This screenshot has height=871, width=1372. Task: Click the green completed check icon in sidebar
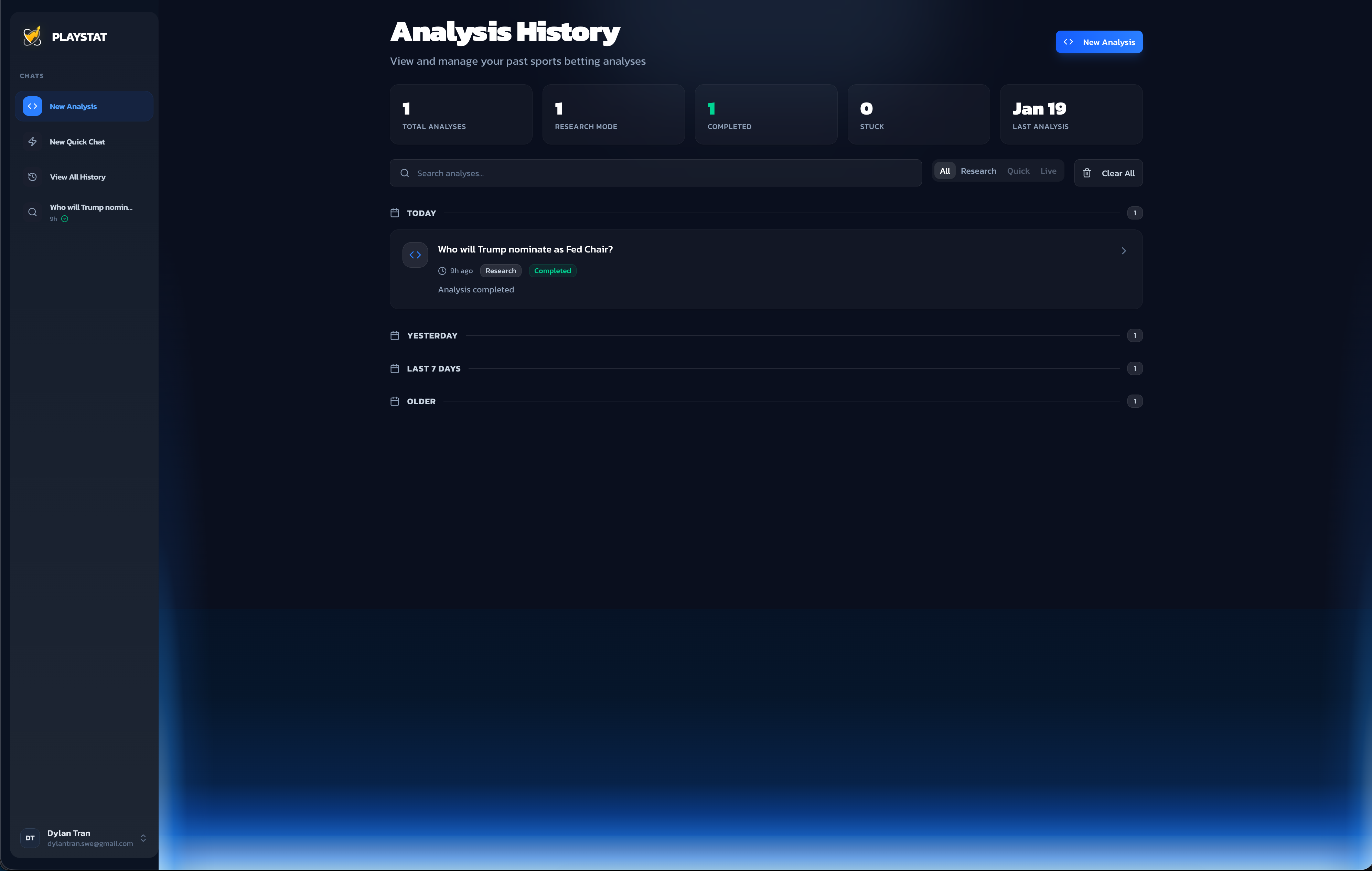(x=64, y=219)
